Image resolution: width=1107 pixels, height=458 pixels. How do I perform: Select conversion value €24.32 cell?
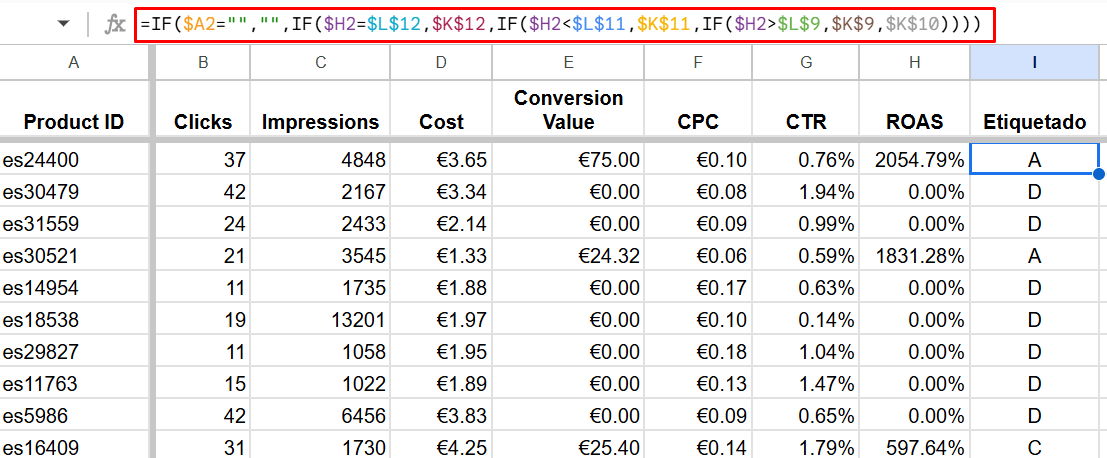click(568, 255)
